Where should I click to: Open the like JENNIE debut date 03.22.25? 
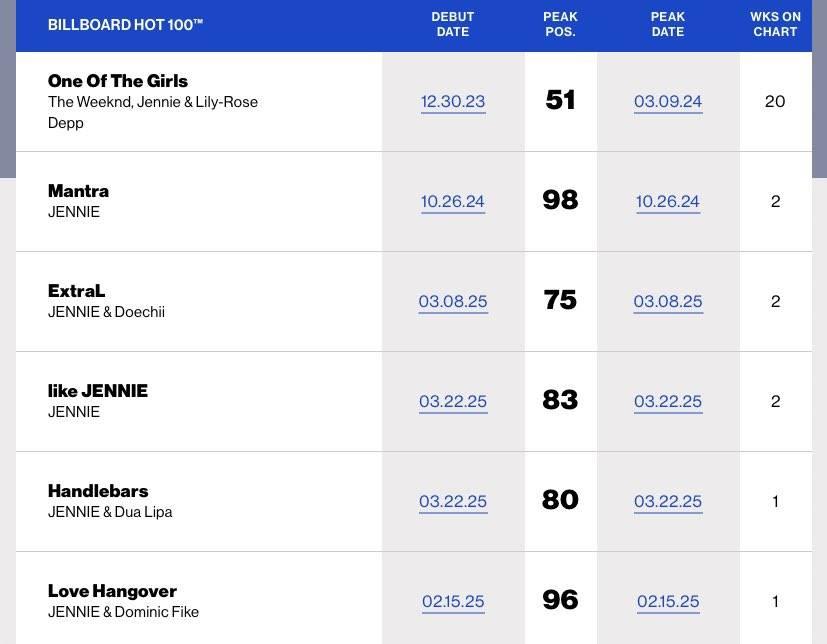pyautogui.click(x=453, y=401)
